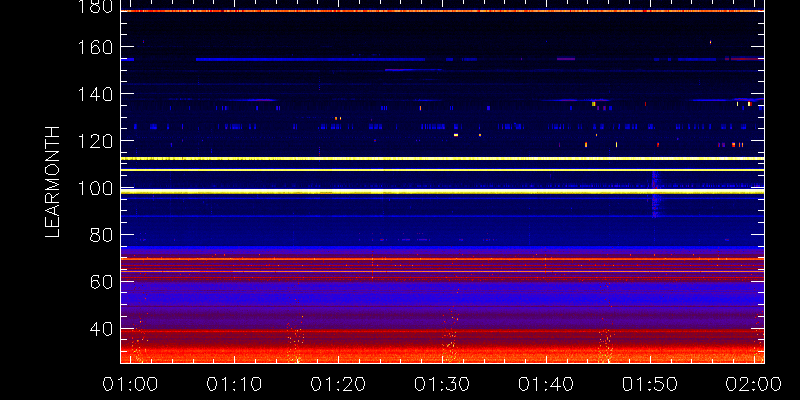The width and height of the screenshot is (800, 400).
Task: Select the 160 frequency axis label
Action: 95,47
